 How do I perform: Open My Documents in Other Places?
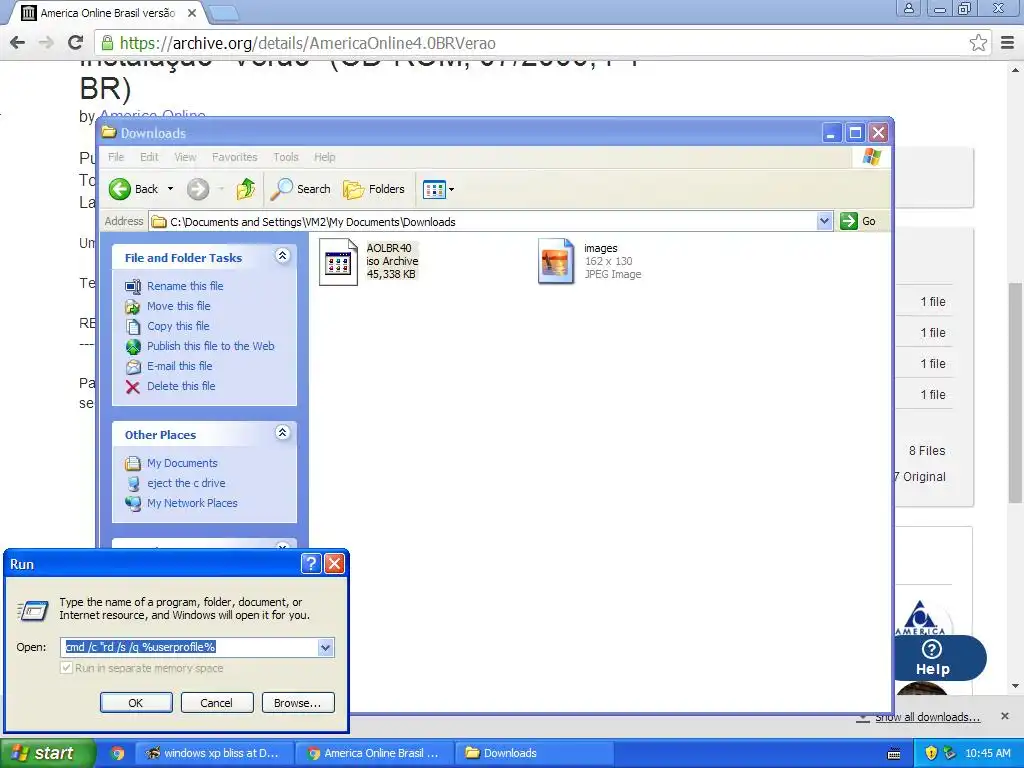(182, 463)
